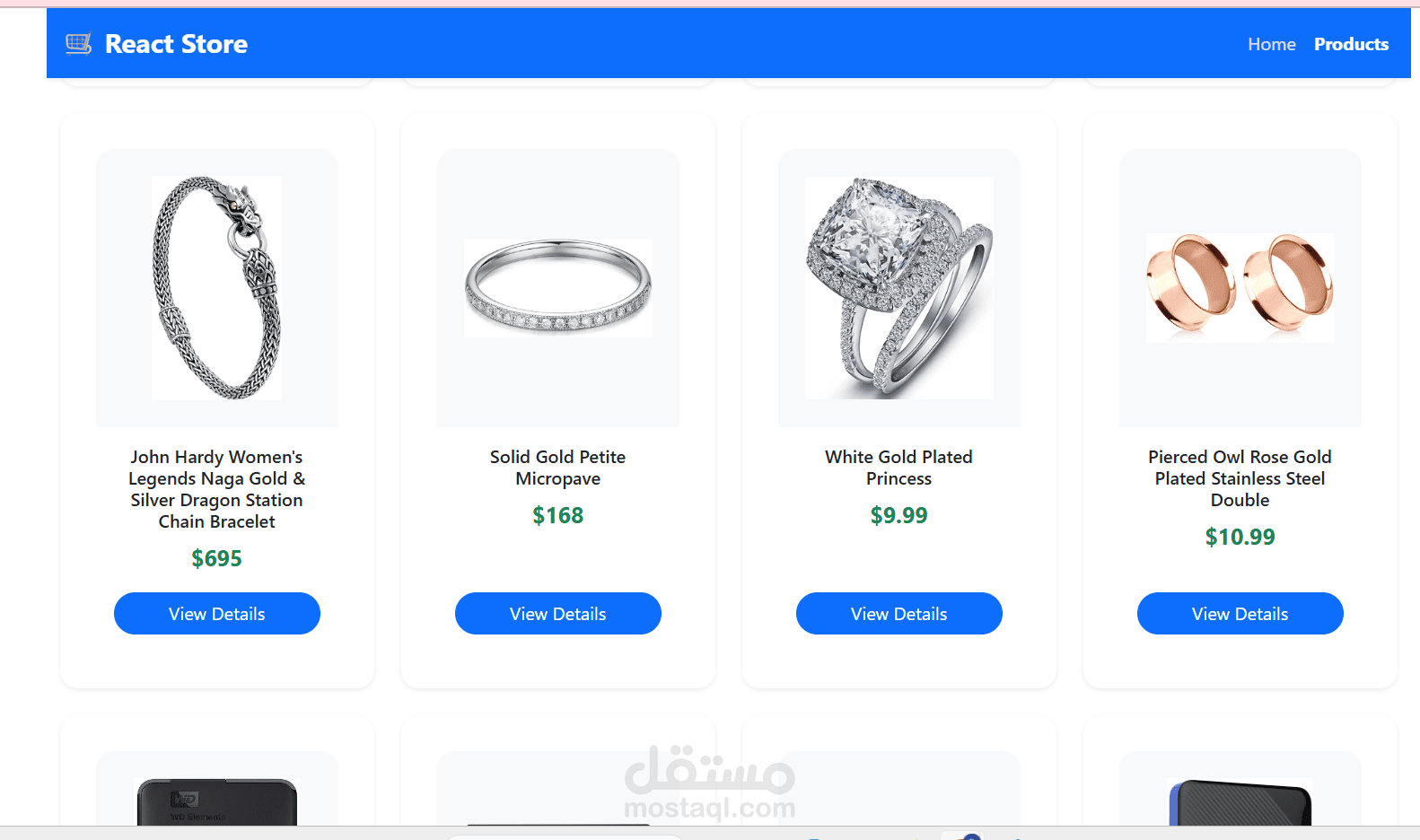Click the micropave gold ring image
This screenshot has height=840, width=1420.
coord(558,288)
